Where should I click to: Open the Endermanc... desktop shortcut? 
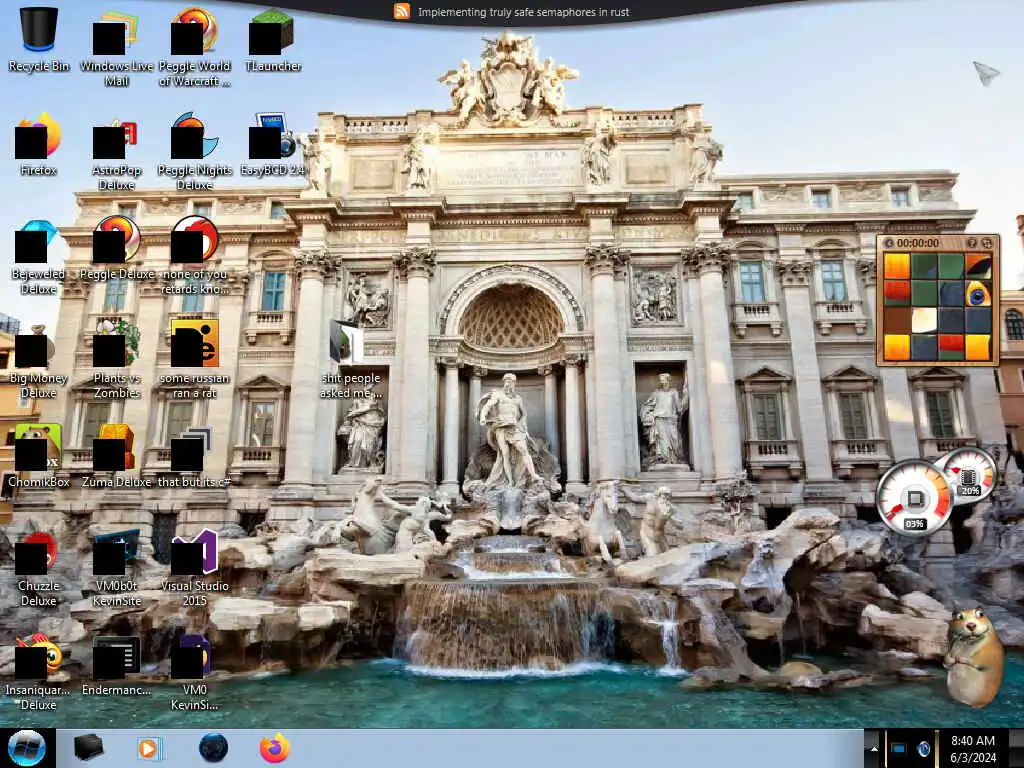tap(116, 666)
